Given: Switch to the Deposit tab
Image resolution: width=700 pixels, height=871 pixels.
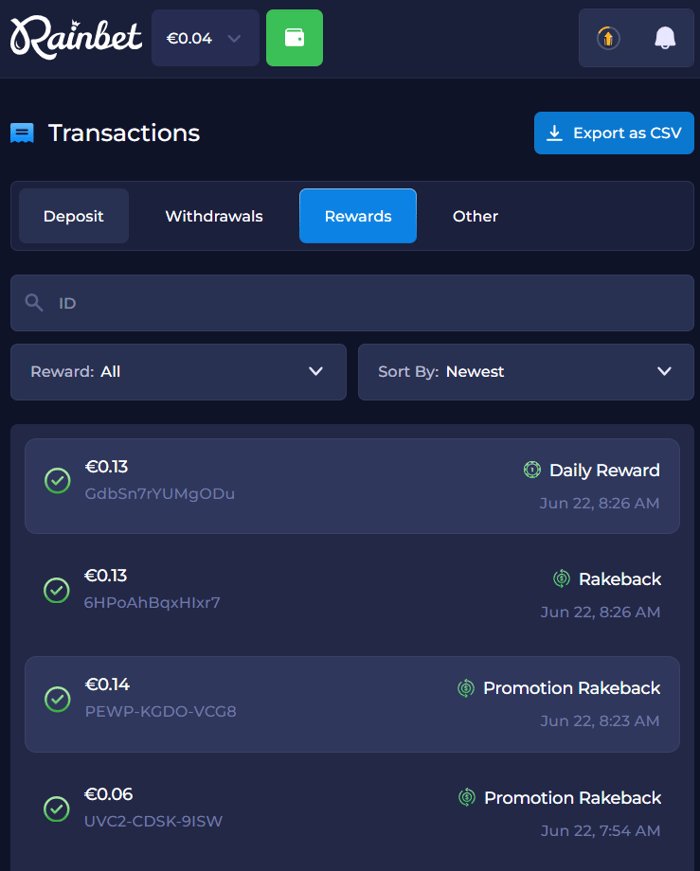Looking at the screenshot, I should (x=74, y=216).
